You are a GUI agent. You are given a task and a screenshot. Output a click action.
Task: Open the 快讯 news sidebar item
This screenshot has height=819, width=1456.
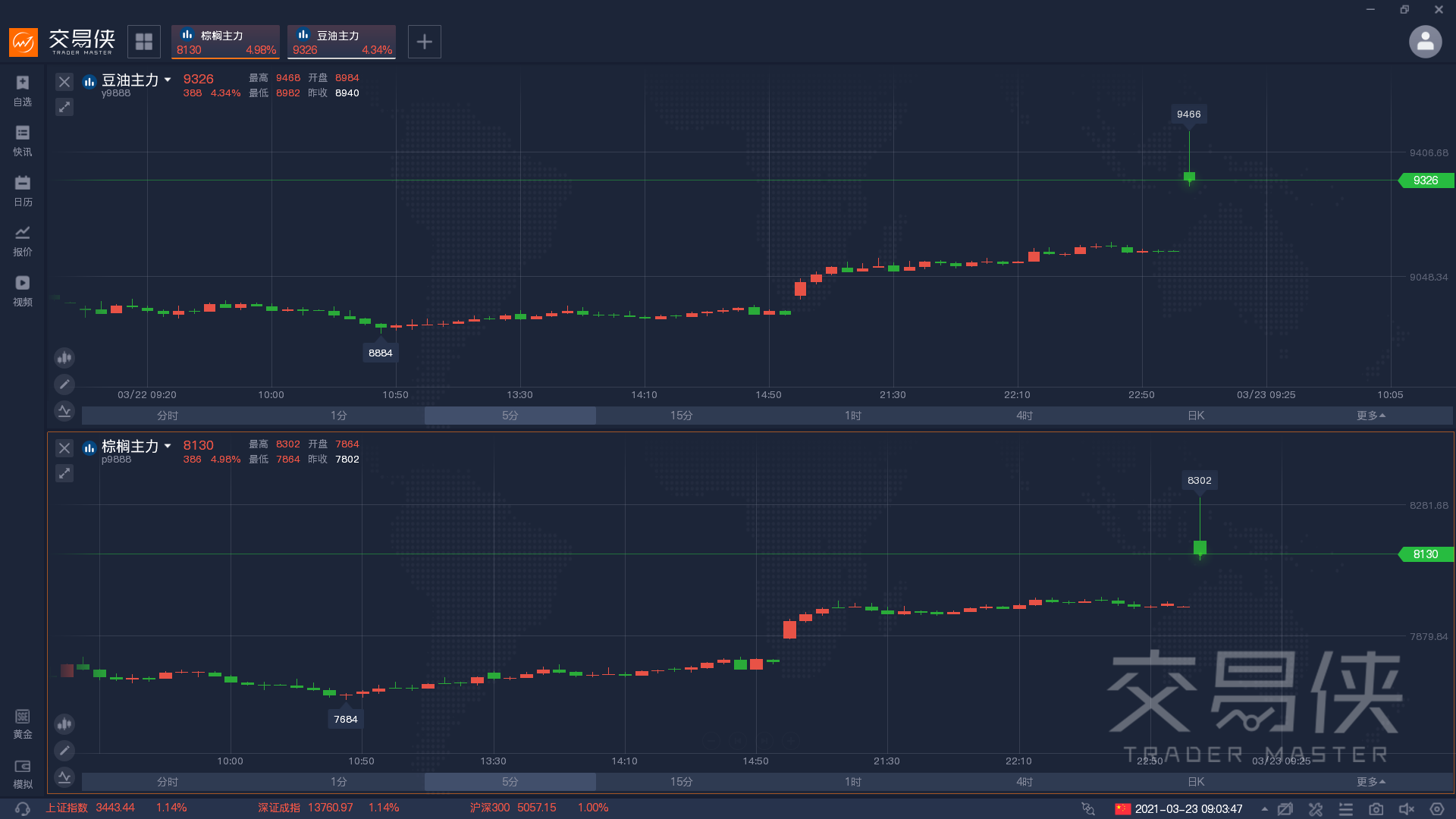tap(23, 140)
